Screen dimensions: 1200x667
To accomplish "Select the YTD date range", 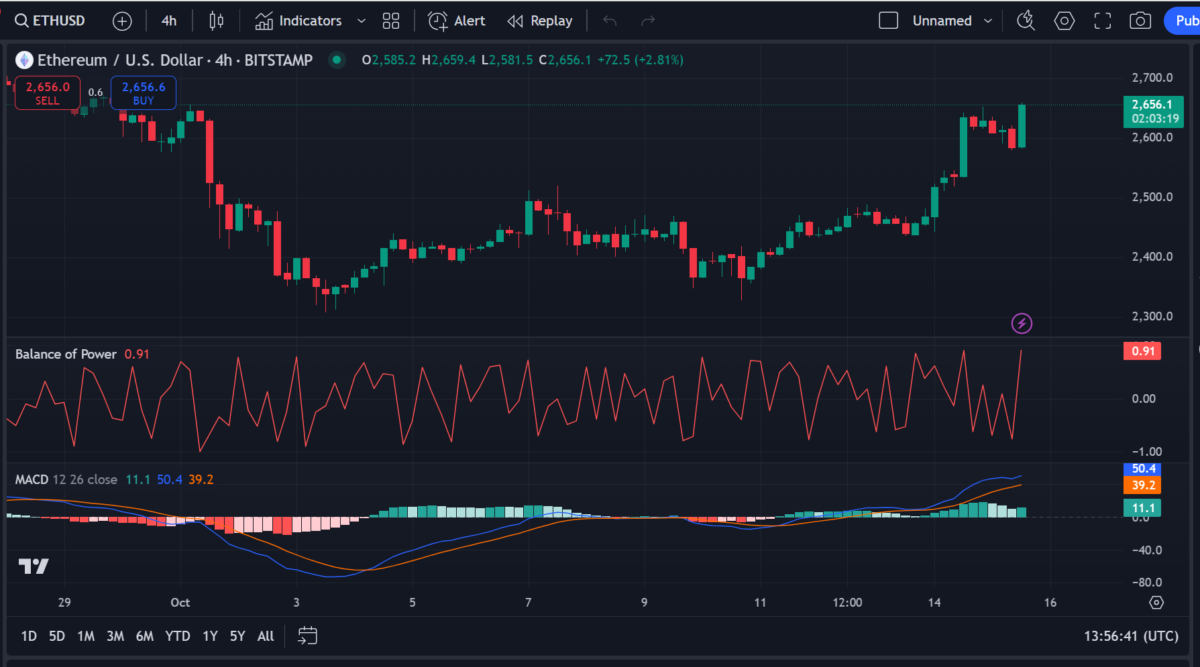I will click(x=178, y=636).
